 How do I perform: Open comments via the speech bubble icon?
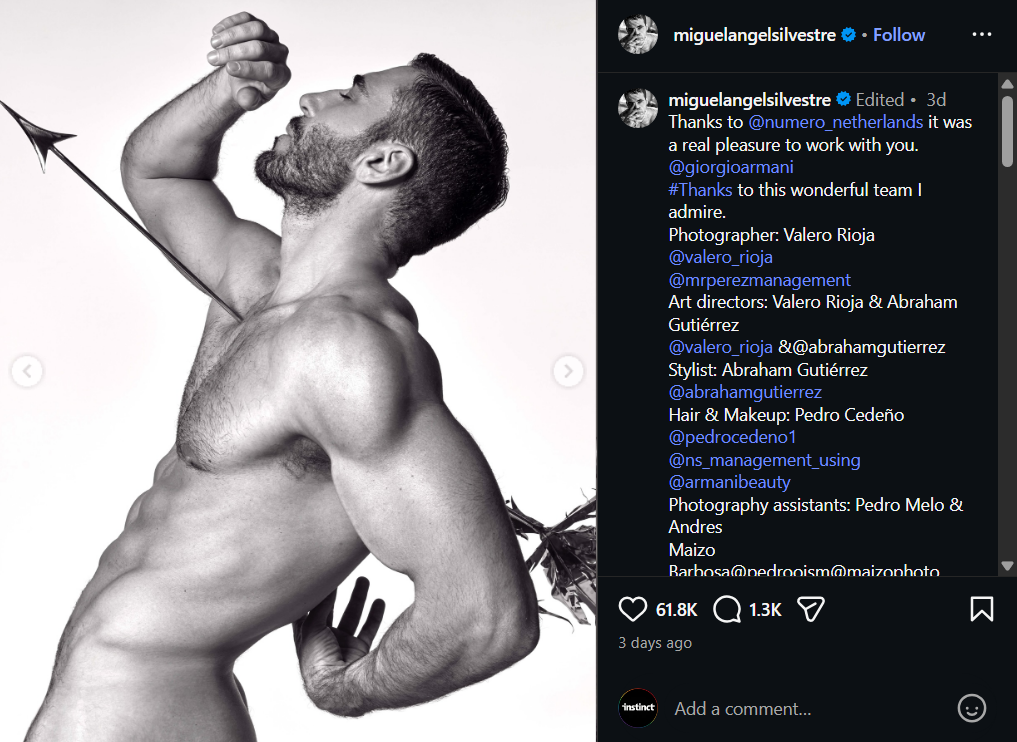pyautogui.click(x=728, y=609)
